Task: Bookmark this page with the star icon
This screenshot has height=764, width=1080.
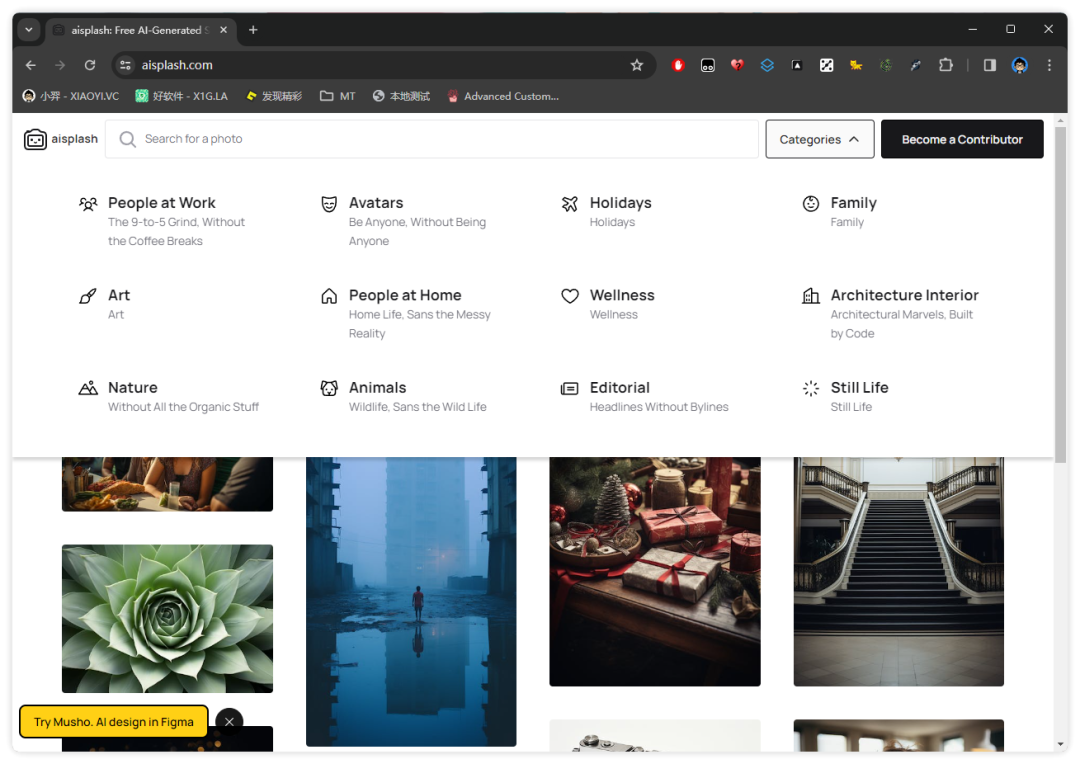Action: 636,65
